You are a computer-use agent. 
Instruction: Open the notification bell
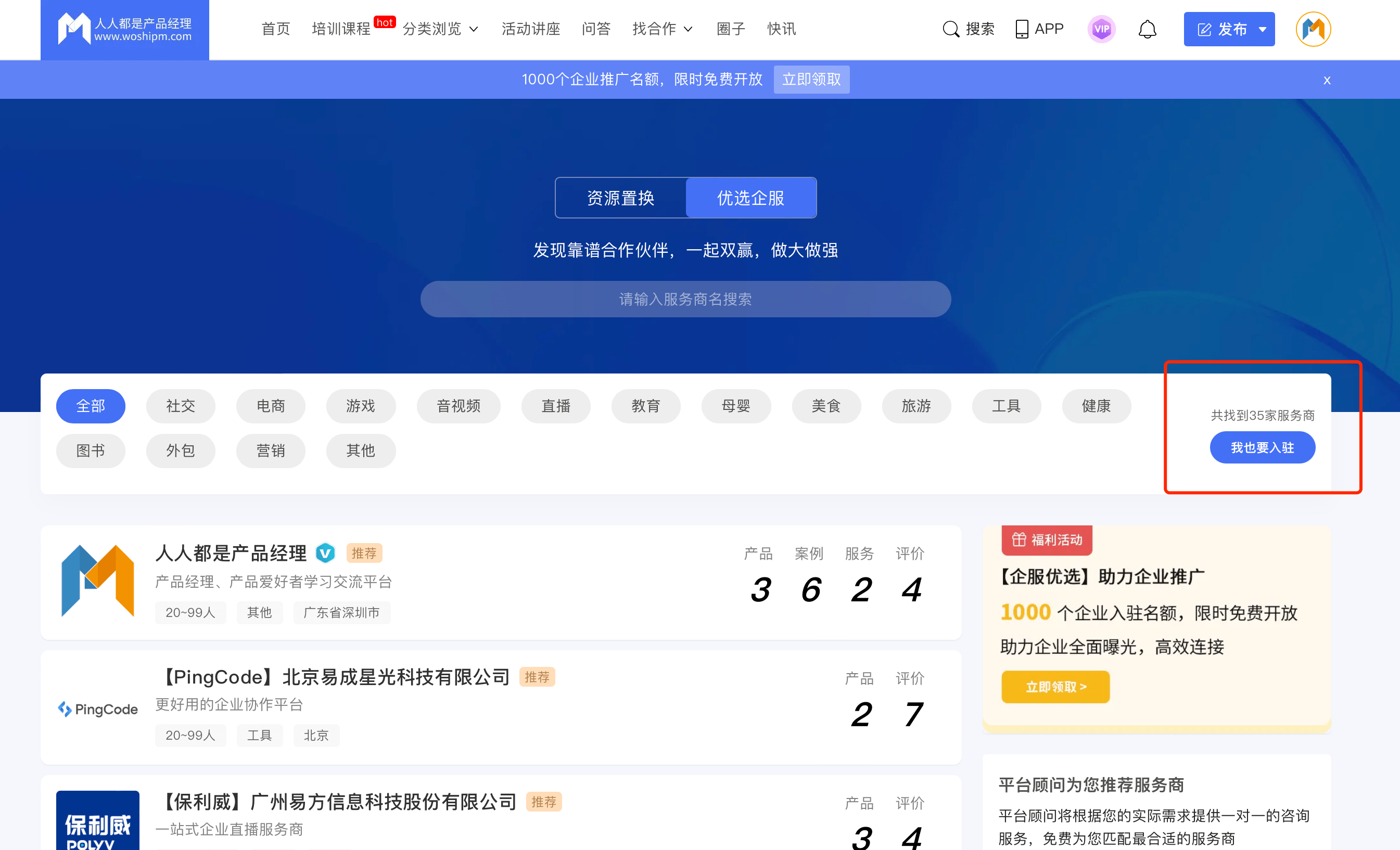(1147, 29)
